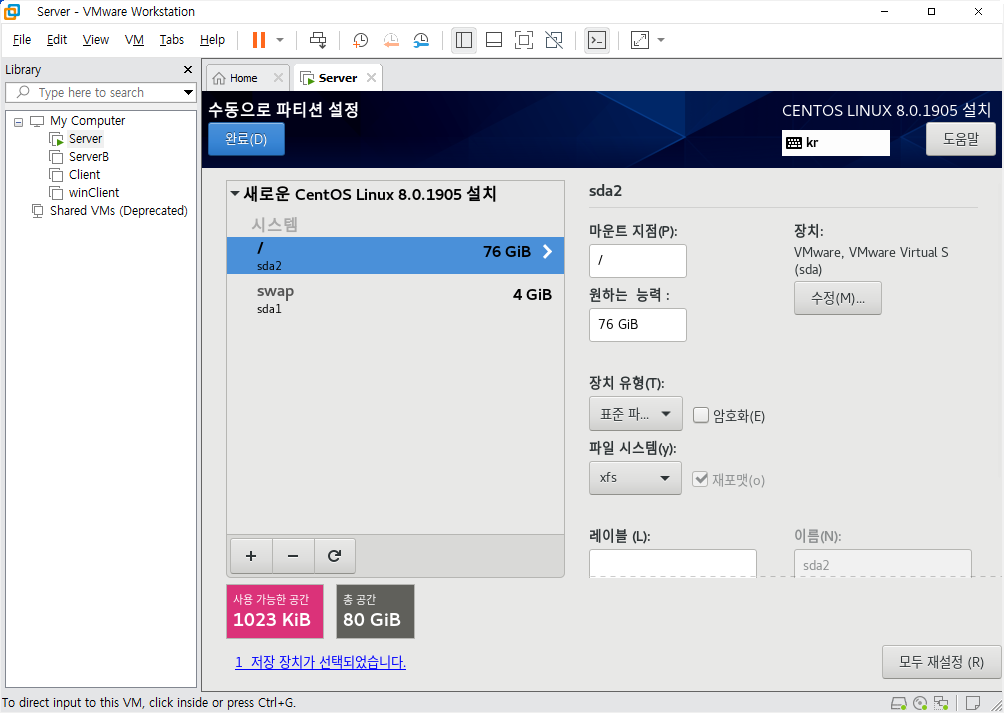
Task: Add a new mount point with the plus button
Action: [x=251, y=556]
